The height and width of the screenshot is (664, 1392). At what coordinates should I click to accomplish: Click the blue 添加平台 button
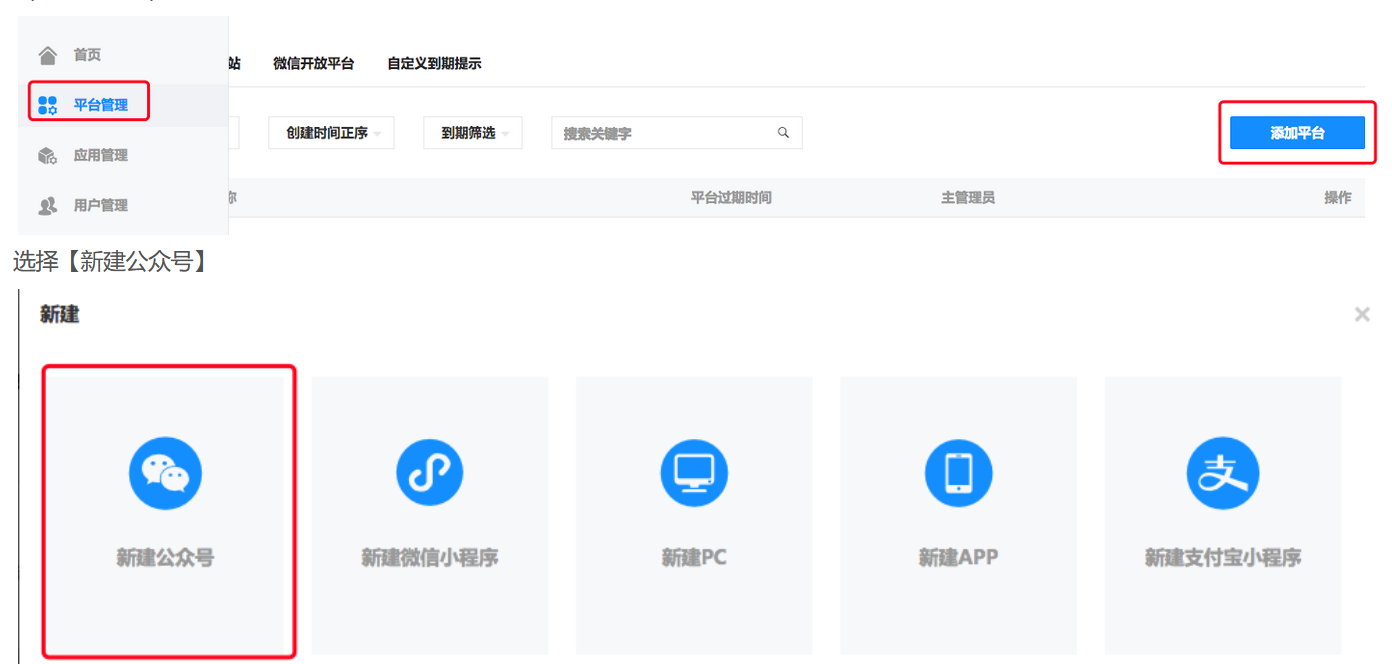1297,133
